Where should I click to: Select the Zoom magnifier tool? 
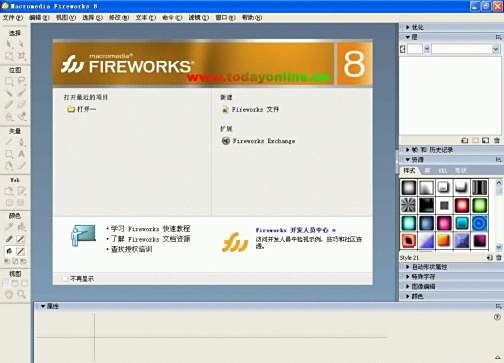(x=21, y=294)
